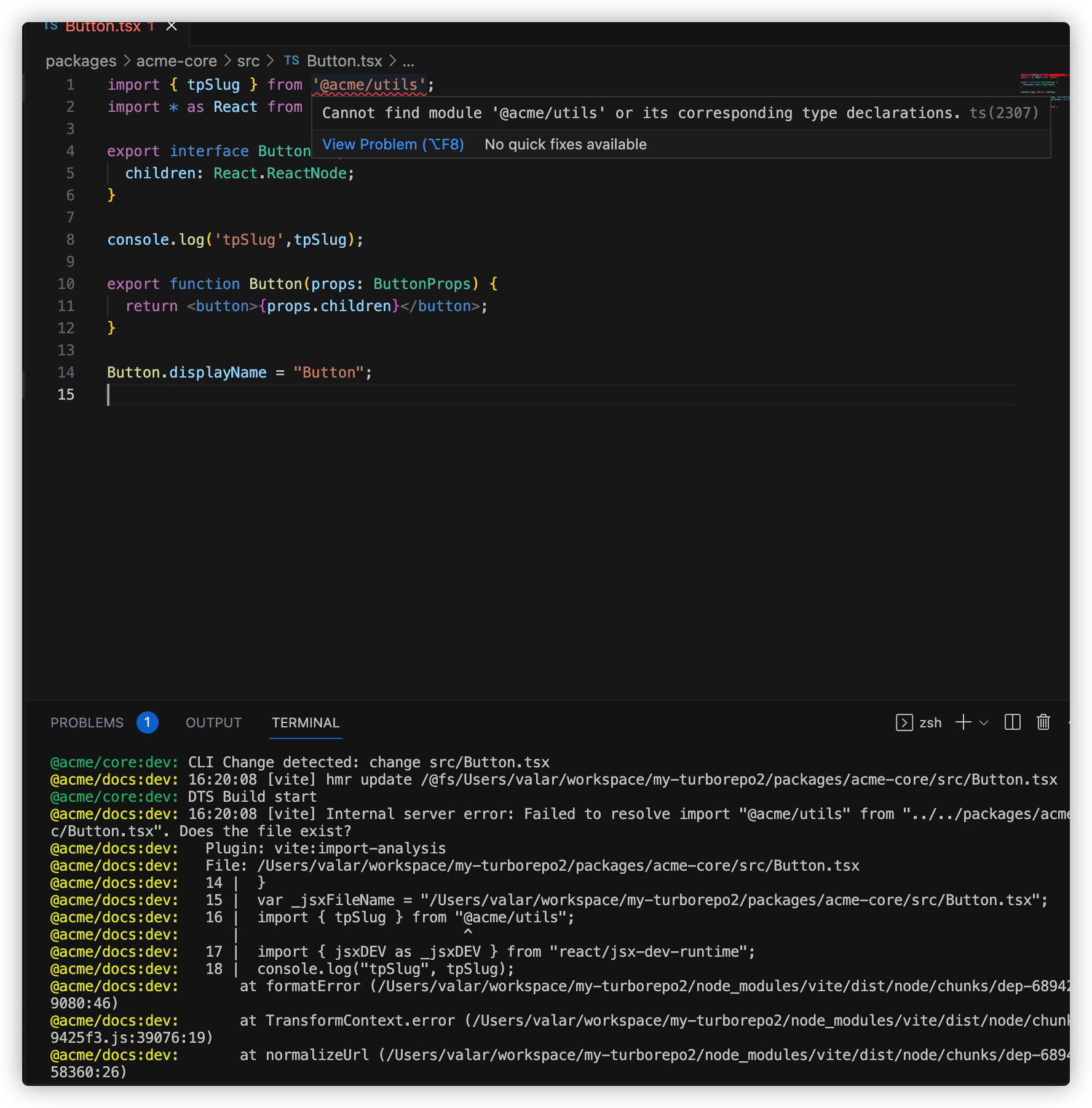Kill the active terminal with the trash icon
The height and width of the screenshot is (1108, 1092).
(x=1042, y=722)
